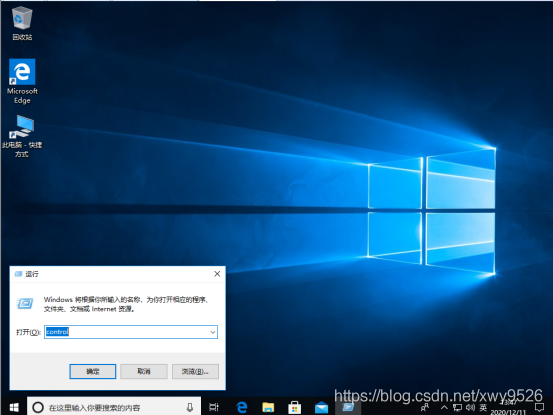Click the 确定 OK button
The height and width of the screenshot is (415, 553).
93,371
